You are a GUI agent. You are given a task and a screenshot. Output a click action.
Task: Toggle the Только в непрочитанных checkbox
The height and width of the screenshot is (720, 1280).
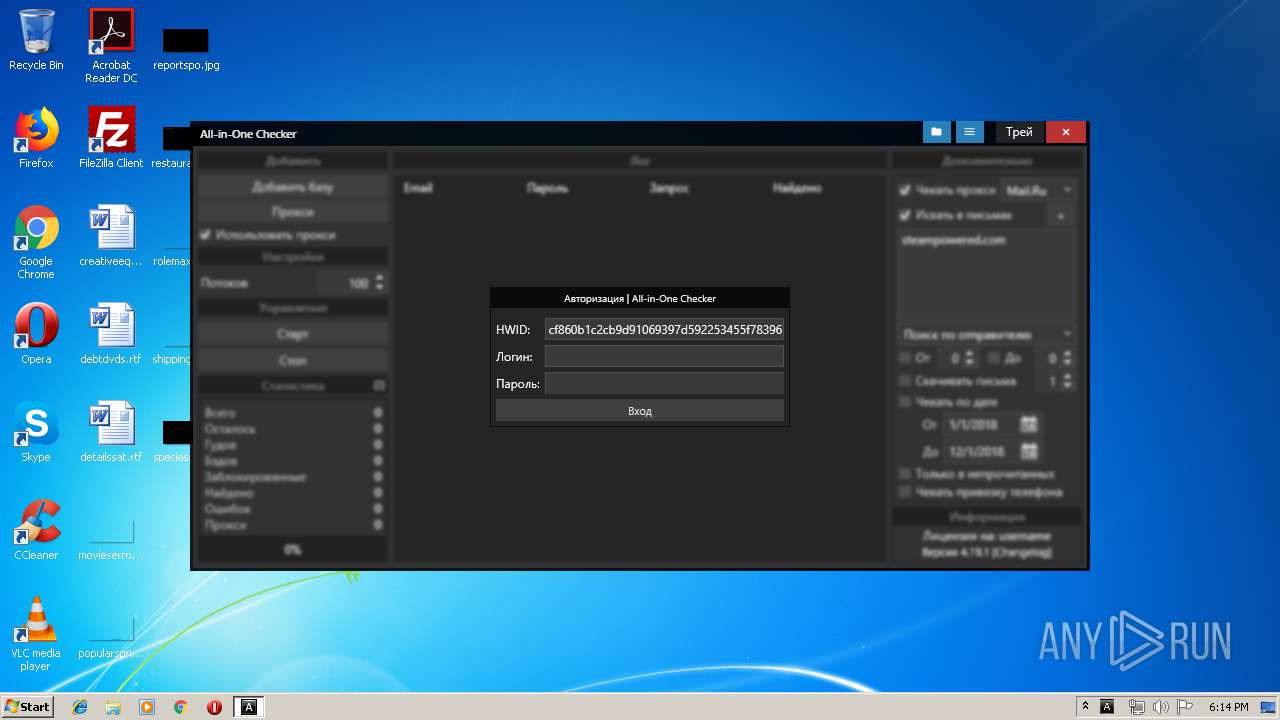point(905,474)
